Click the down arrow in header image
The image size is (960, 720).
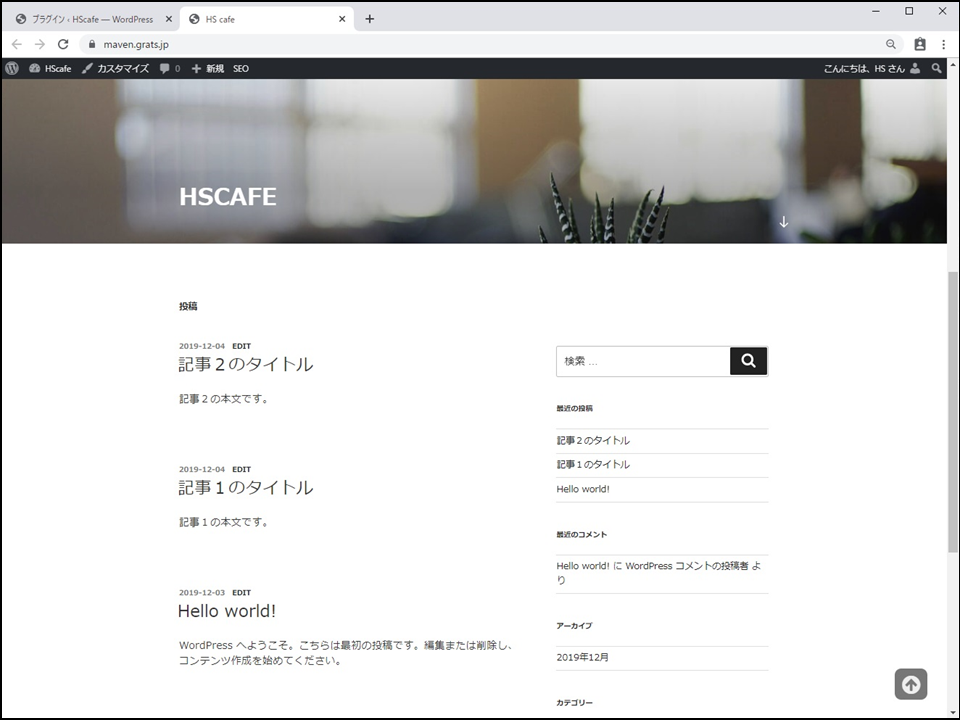click(x=784, y=222)
